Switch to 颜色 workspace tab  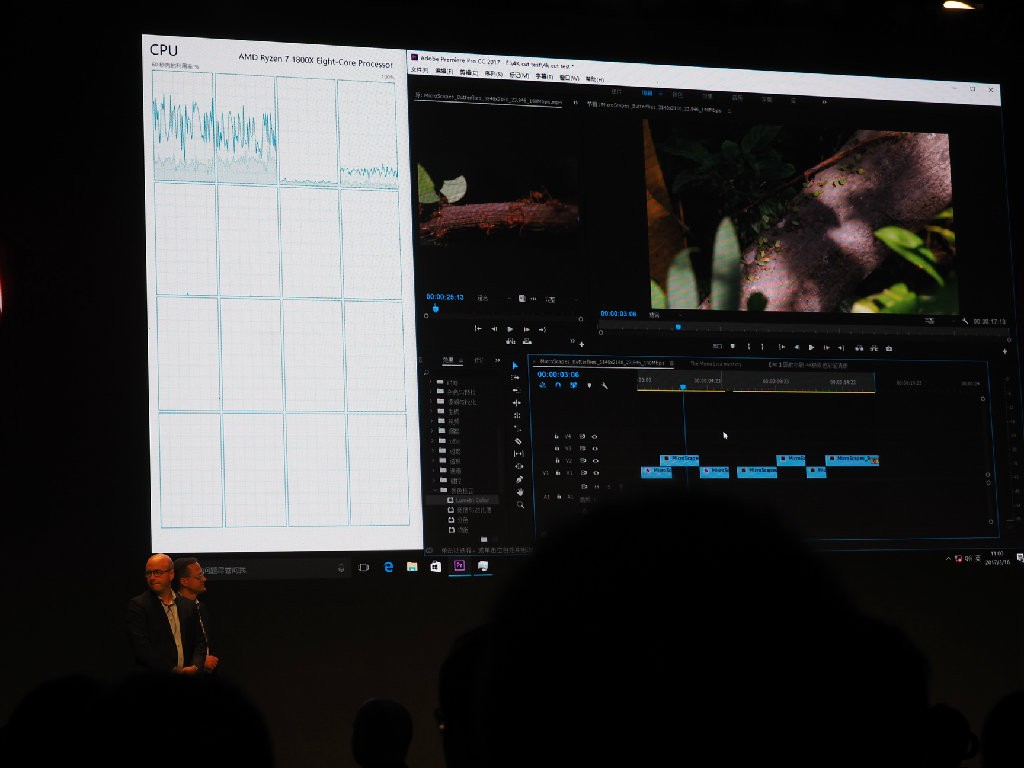click(677, 95)
